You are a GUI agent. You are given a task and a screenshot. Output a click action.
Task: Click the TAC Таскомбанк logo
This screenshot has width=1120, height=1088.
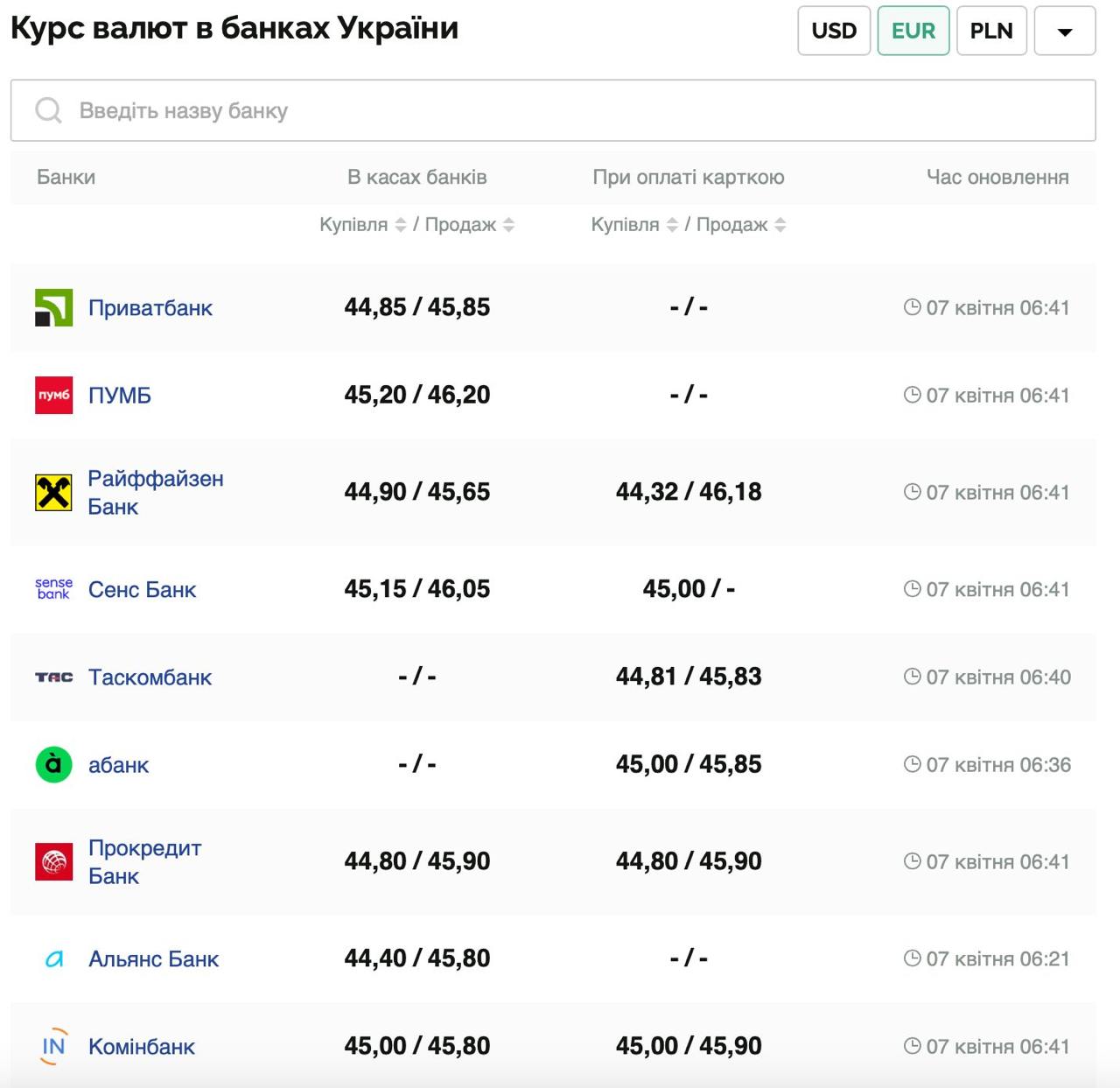point(53,677)
